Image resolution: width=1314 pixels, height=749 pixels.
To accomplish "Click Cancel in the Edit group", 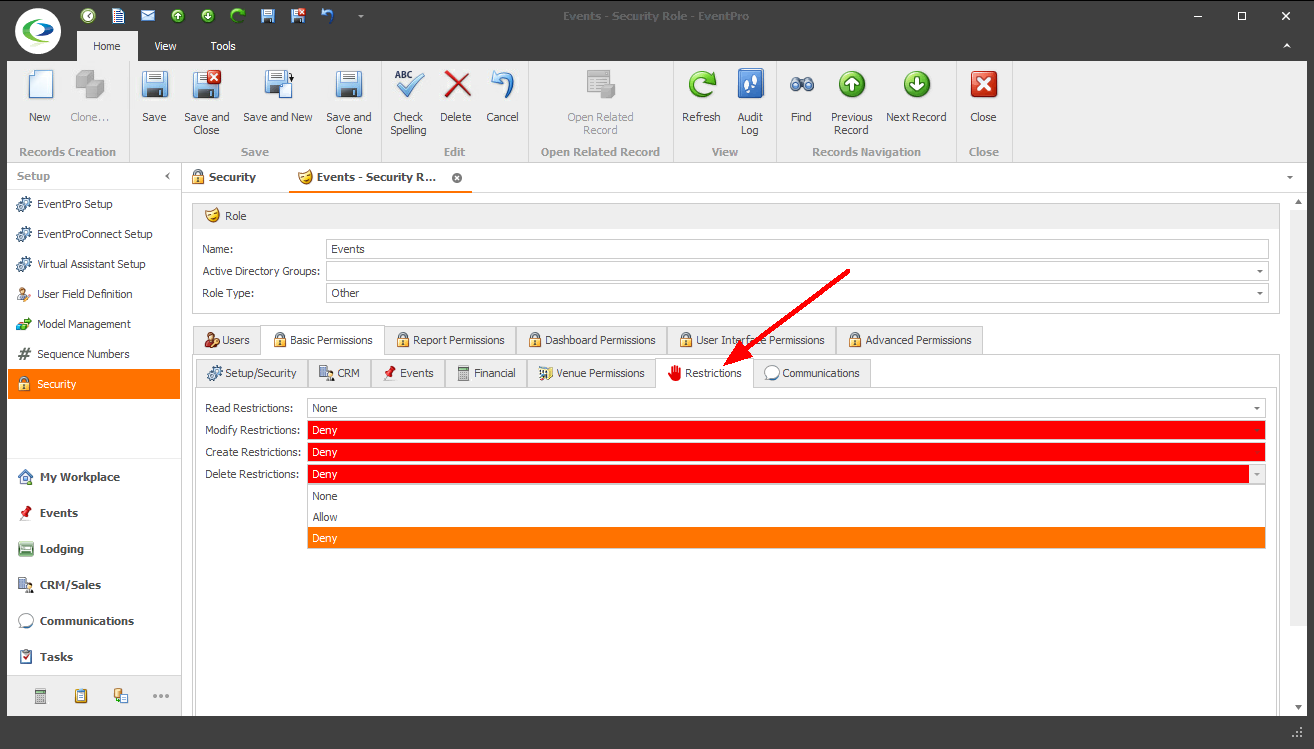I will pos(502,97).
